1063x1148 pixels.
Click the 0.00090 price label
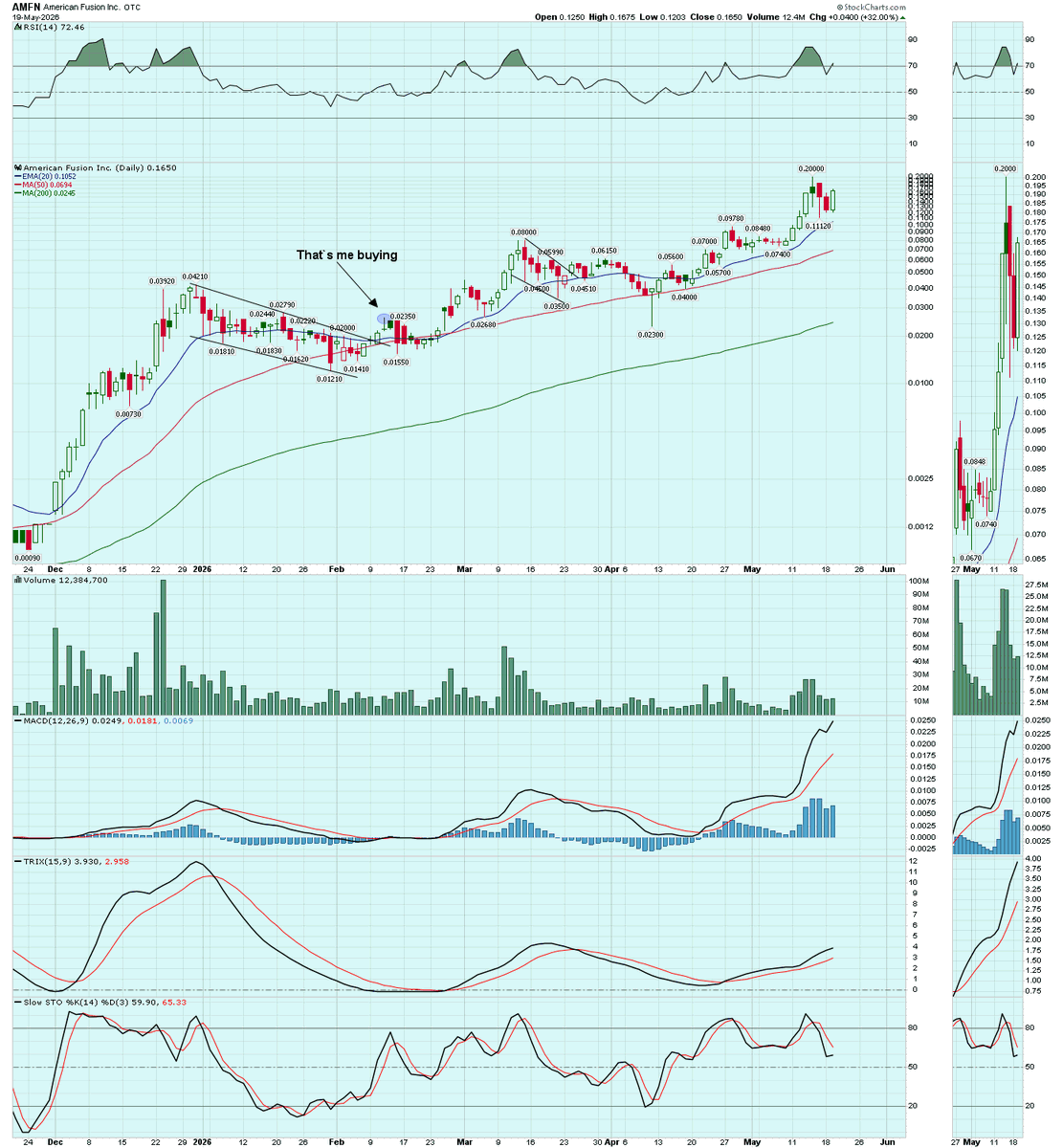[27, 558]
